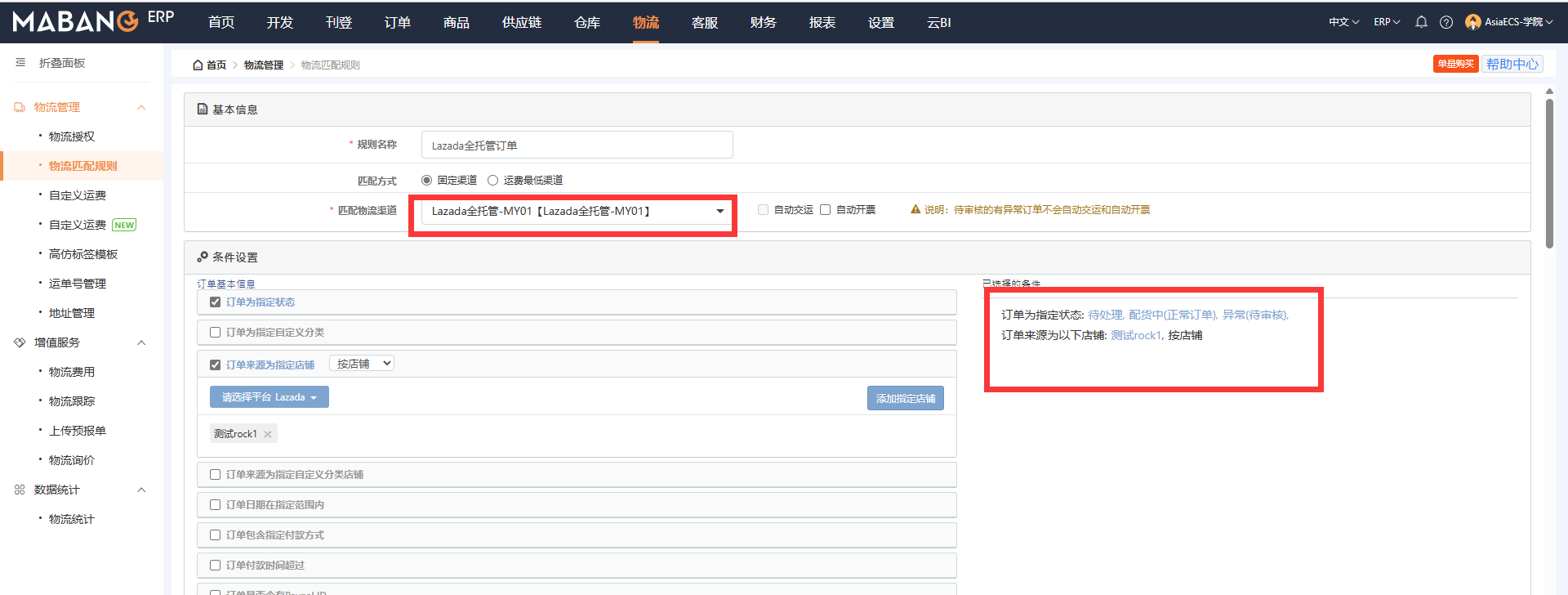Open the 请选择平台 Lazada dropdown
The height and width of the screenshot is (595, 1568).
pos(269,397)
